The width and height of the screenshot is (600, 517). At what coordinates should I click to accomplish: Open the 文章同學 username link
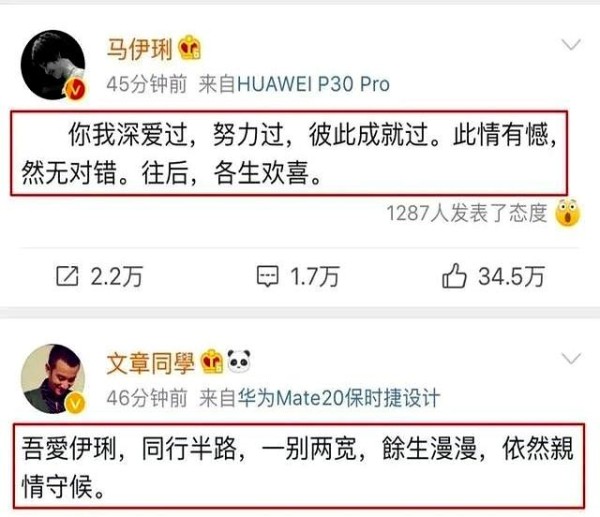tap(151, 363)
